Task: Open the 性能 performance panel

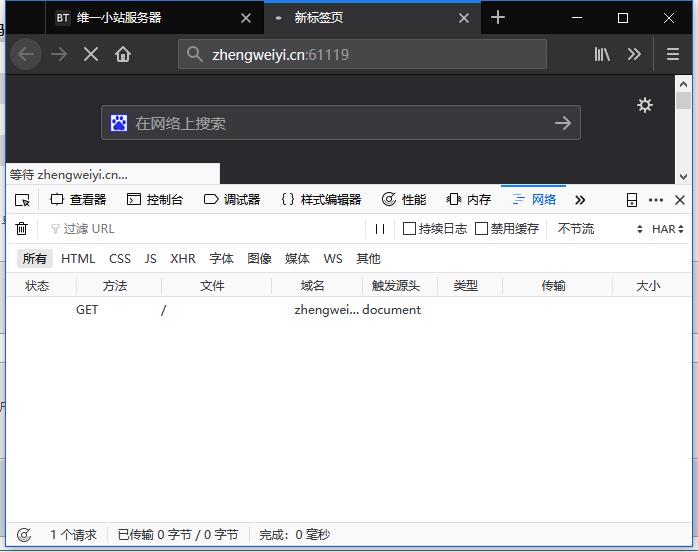Action: [404, 200]
